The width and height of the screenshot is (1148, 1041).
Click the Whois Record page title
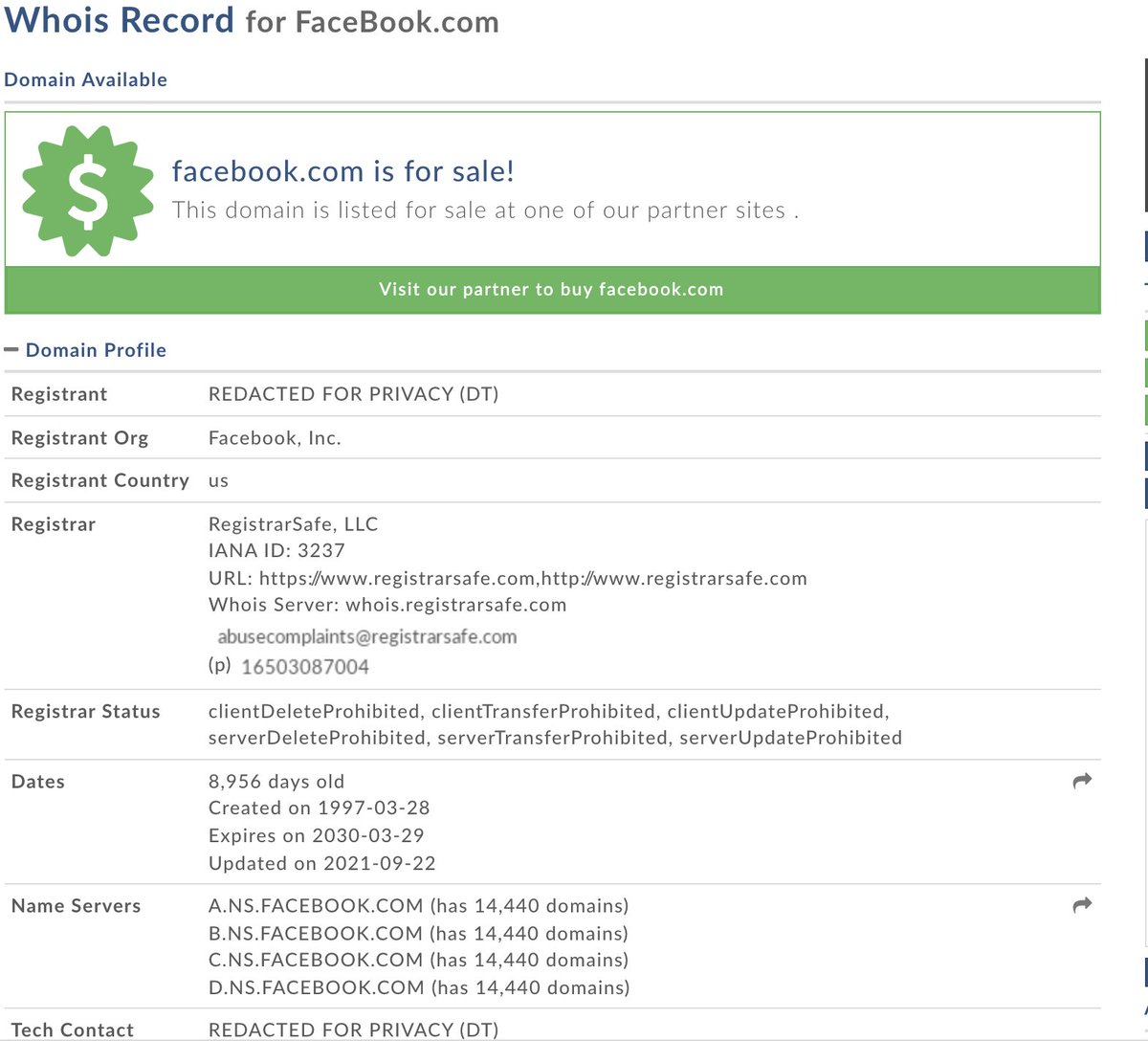coord(252,20)
